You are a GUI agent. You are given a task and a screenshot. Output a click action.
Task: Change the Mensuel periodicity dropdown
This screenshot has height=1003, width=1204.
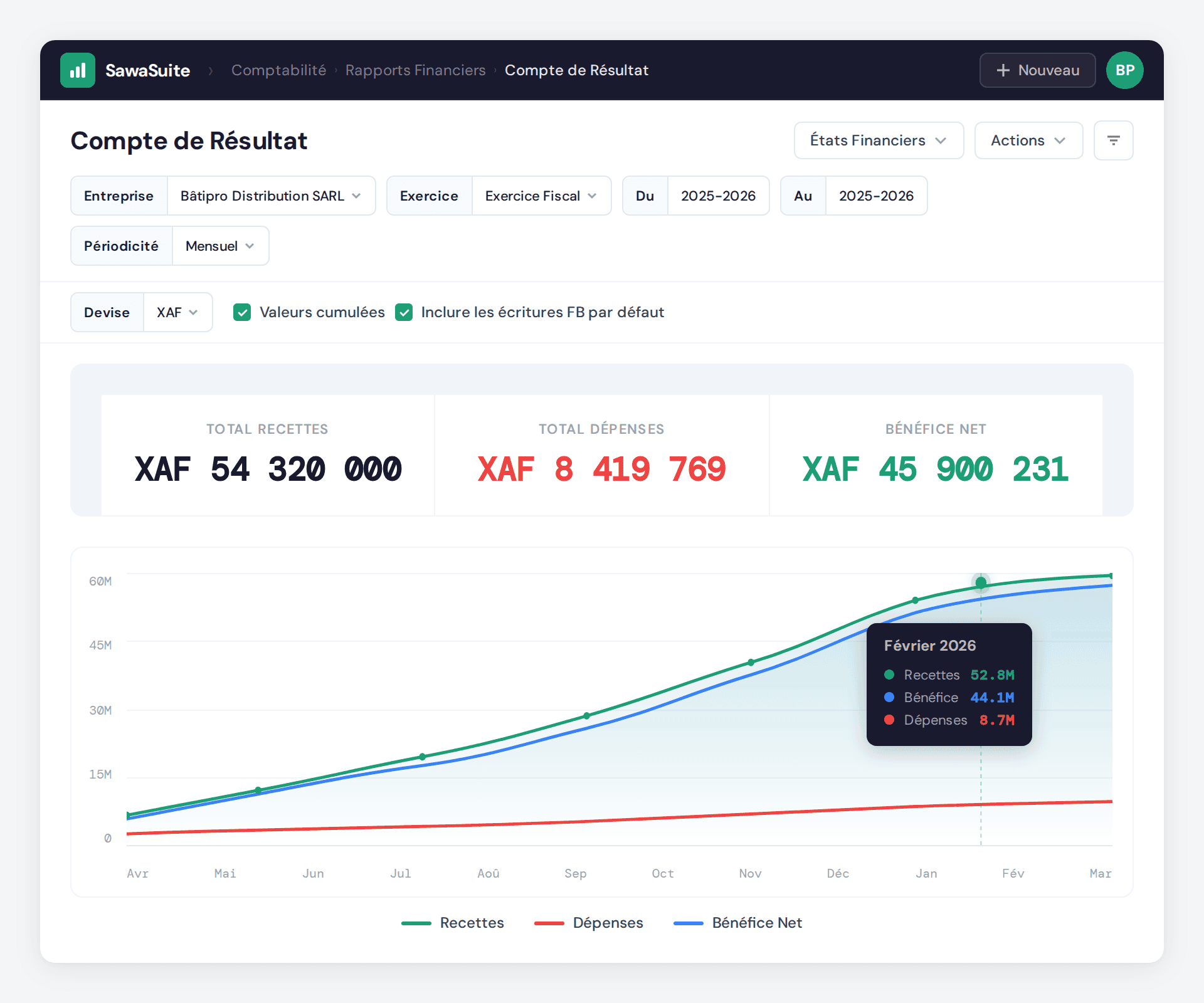click(219, 246)
